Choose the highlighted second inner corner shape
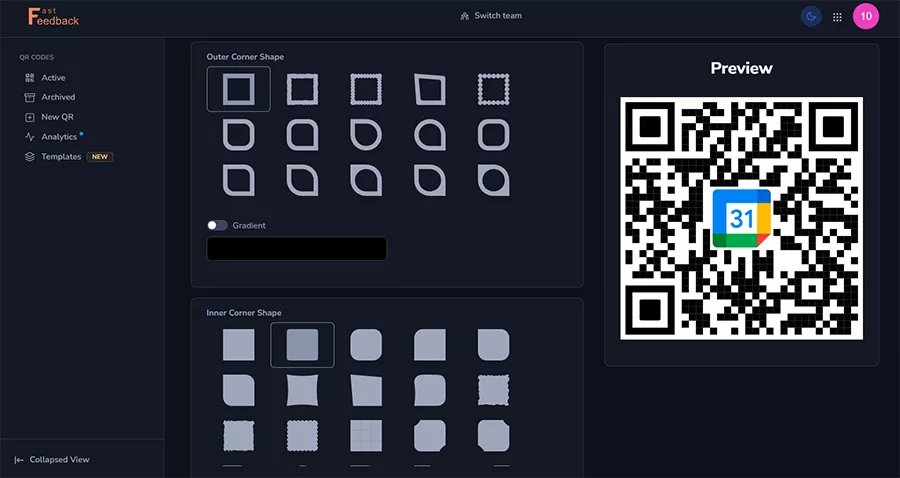 click(302, 345)
